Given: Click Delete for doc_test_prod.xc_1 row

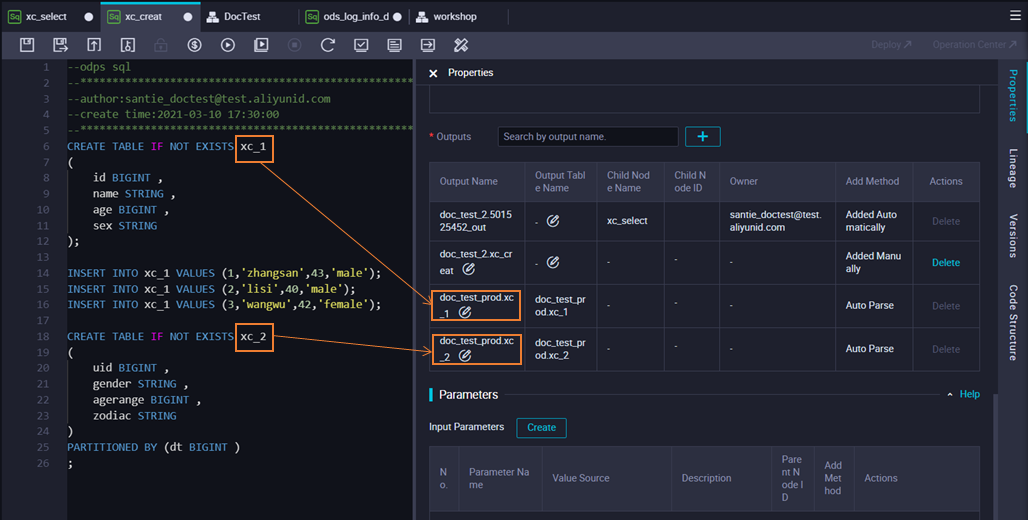Looking at the screenshot, I should 945,306.
